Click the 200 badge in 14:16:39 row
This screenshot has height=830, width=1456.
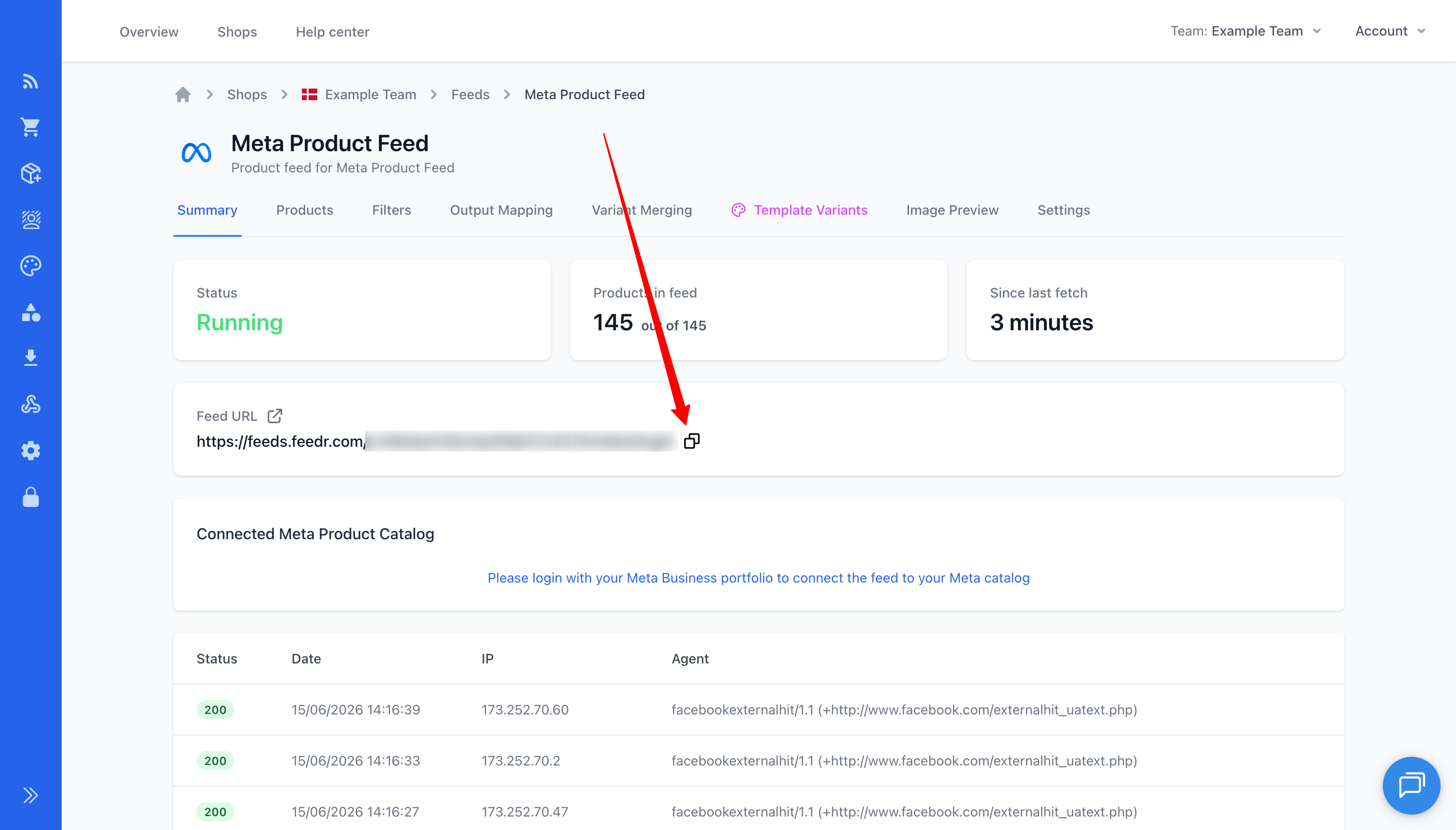point(215,709)
